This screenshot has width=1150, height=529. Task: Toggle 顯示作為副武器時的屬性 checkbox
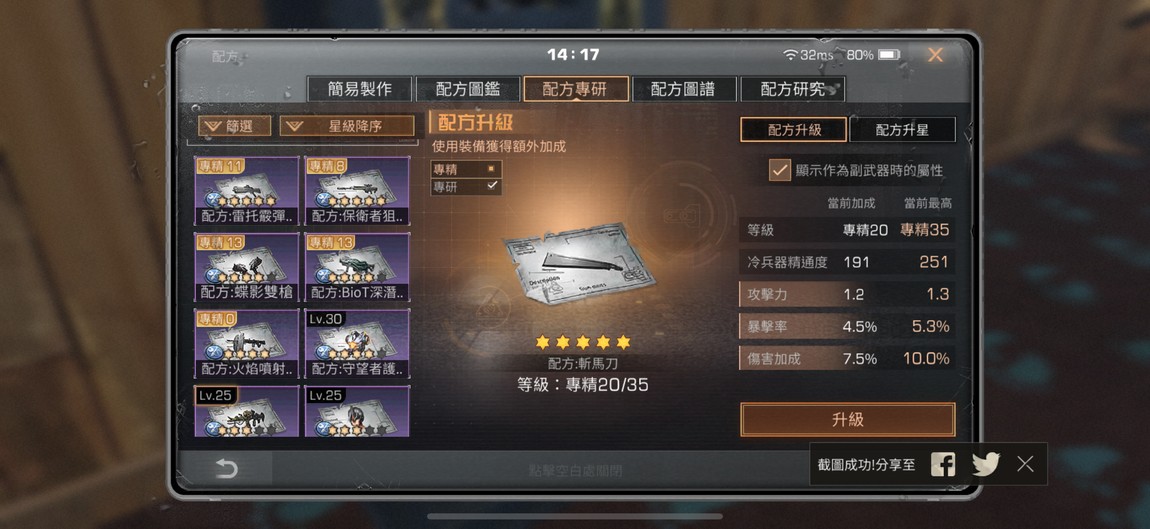click(779, 170)
